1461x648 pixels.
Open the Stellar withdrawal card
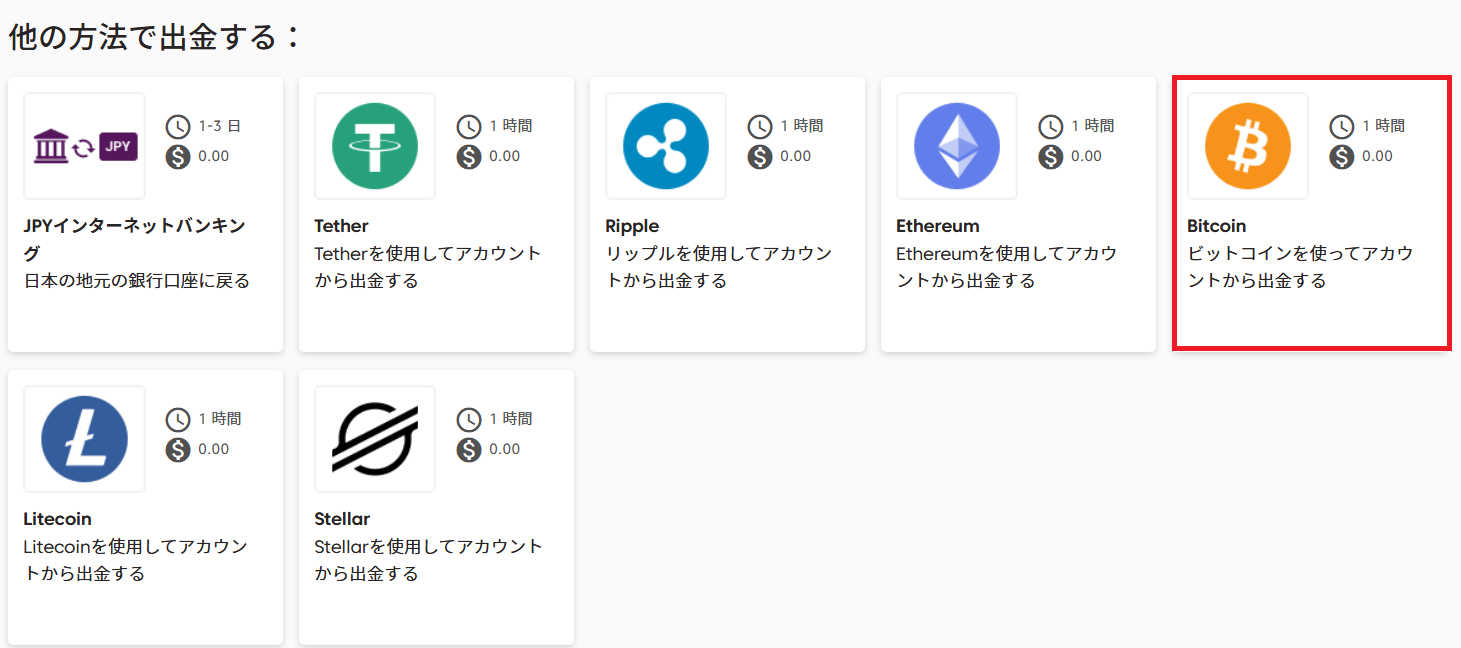[436, 506]
